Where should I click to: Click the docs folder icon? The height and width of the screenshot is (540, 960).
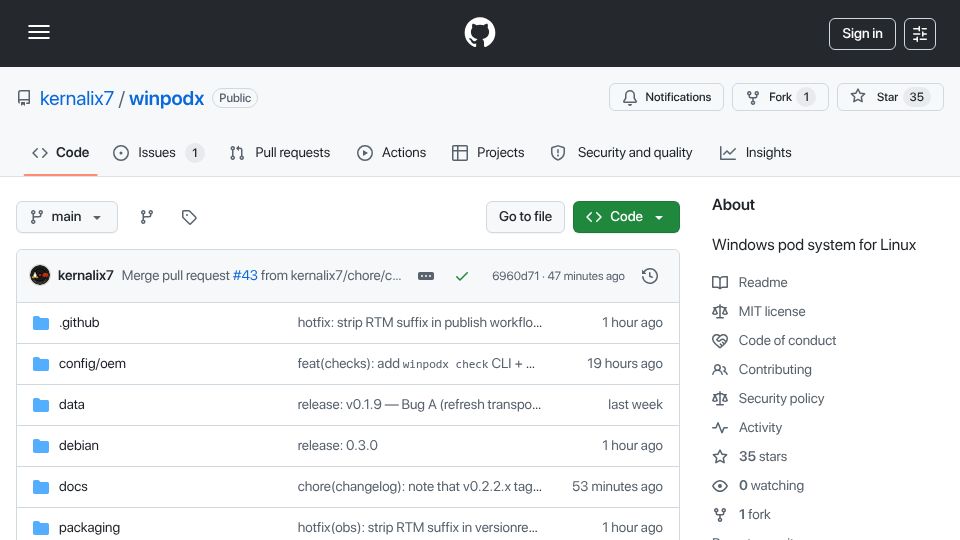(x=41, y=487)
